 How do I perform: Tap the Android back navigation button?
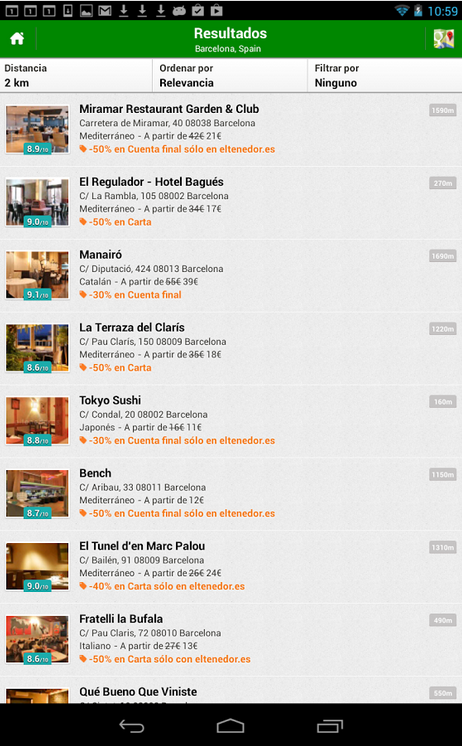(x=131, y=726)
